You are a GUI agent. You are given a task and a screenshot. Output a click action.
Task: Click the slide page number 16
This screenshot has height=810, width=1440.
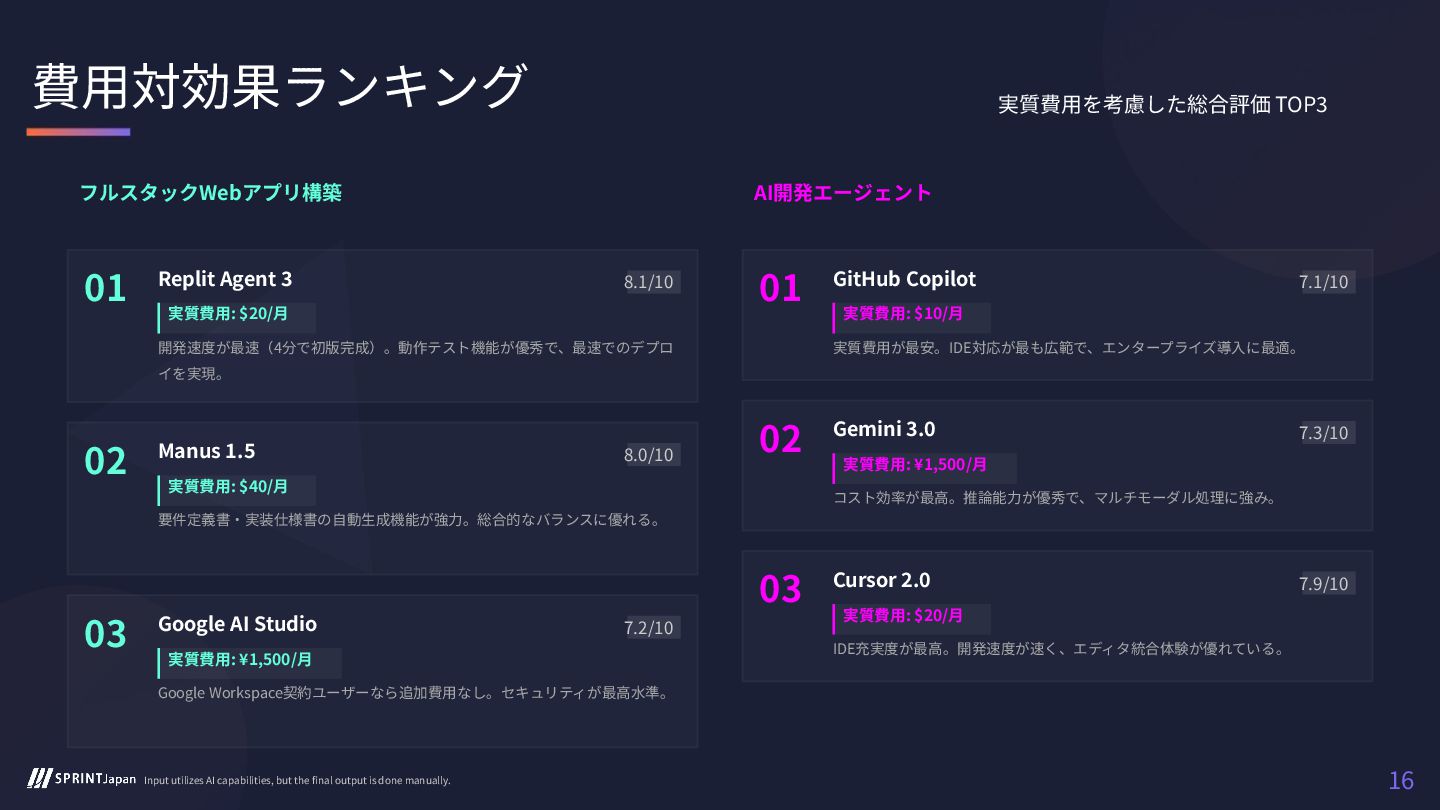(1401, 780)
